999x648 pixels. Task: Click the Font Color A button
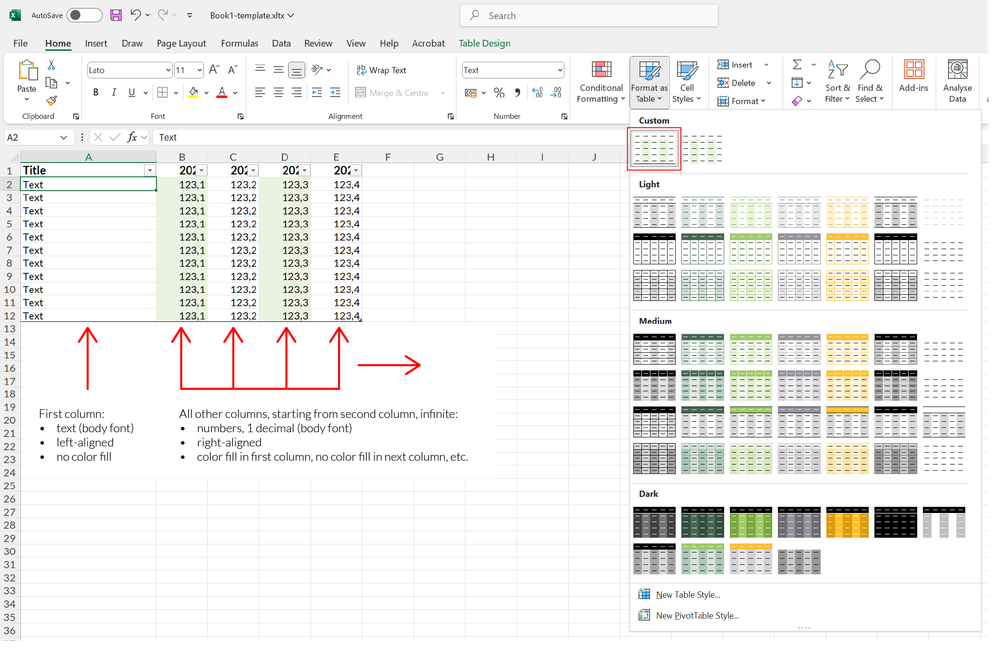222,92
